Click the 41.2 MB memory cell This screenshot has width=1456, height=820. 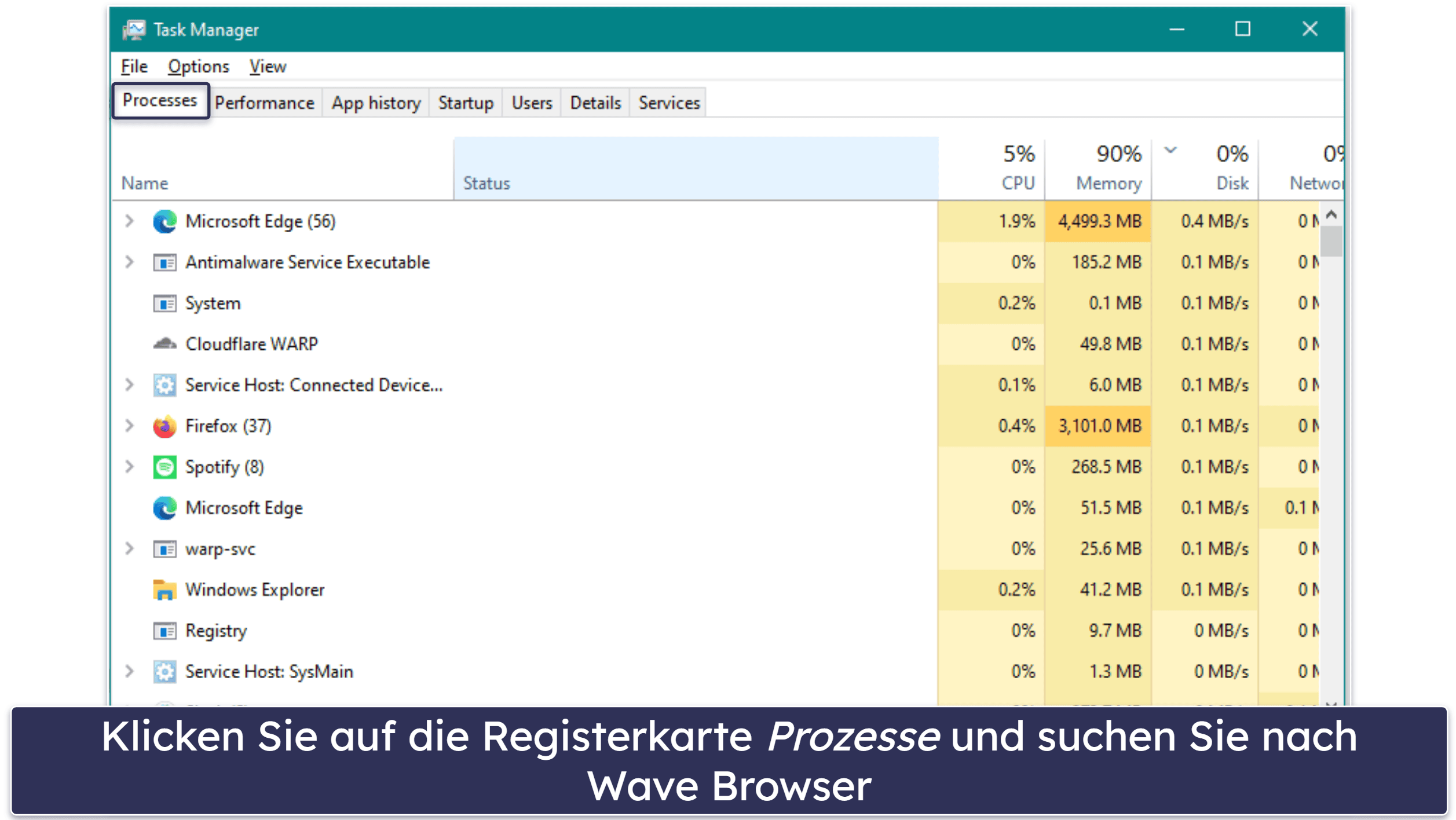coord(1099,590)
